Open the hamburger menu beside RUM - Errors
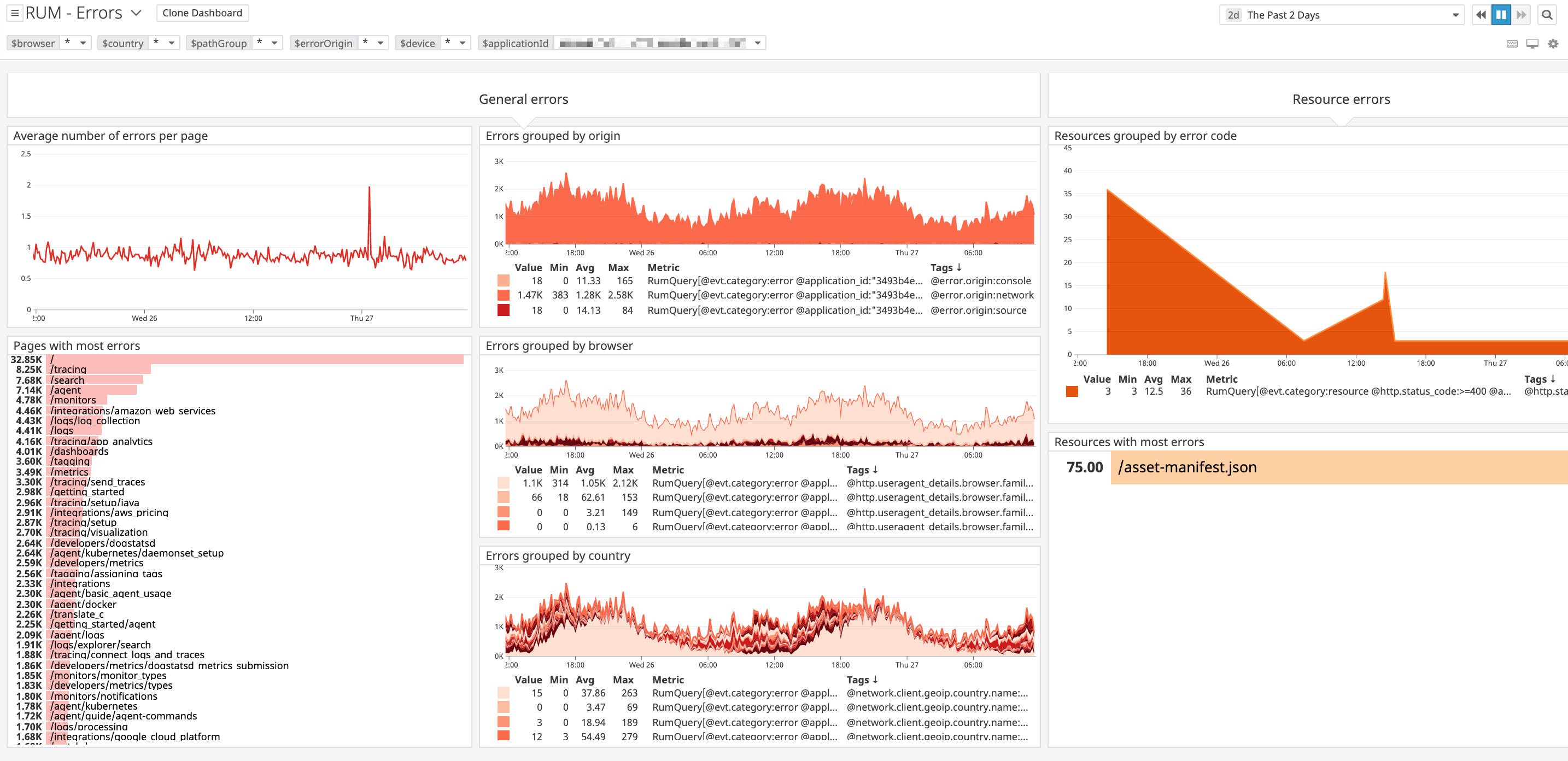 (15, 13)
